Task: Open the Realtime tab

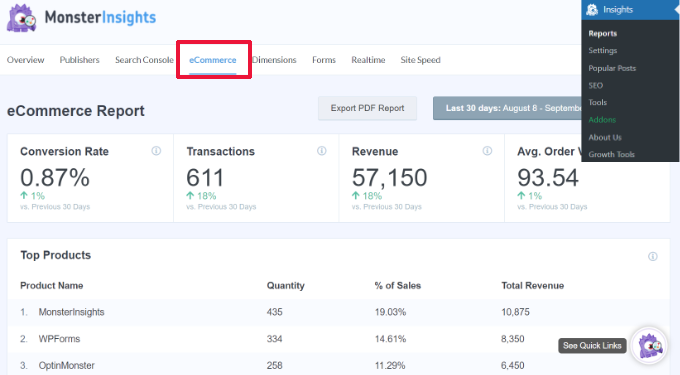Action: [x=368, y=60]
